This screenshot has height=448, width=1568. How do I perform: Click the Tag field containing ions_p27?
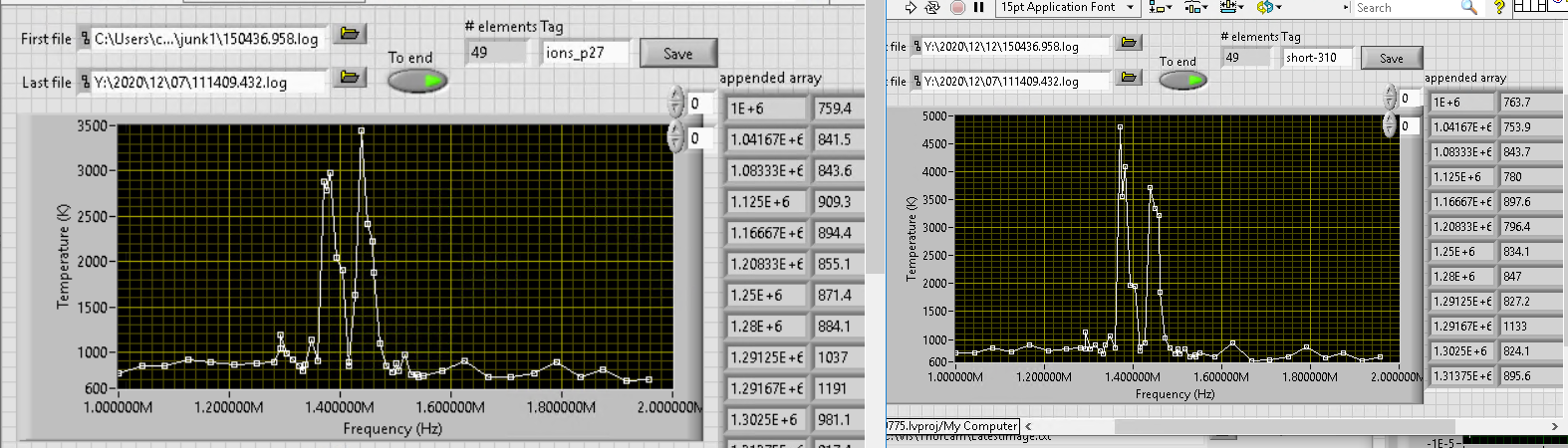[x=586, y=53]
